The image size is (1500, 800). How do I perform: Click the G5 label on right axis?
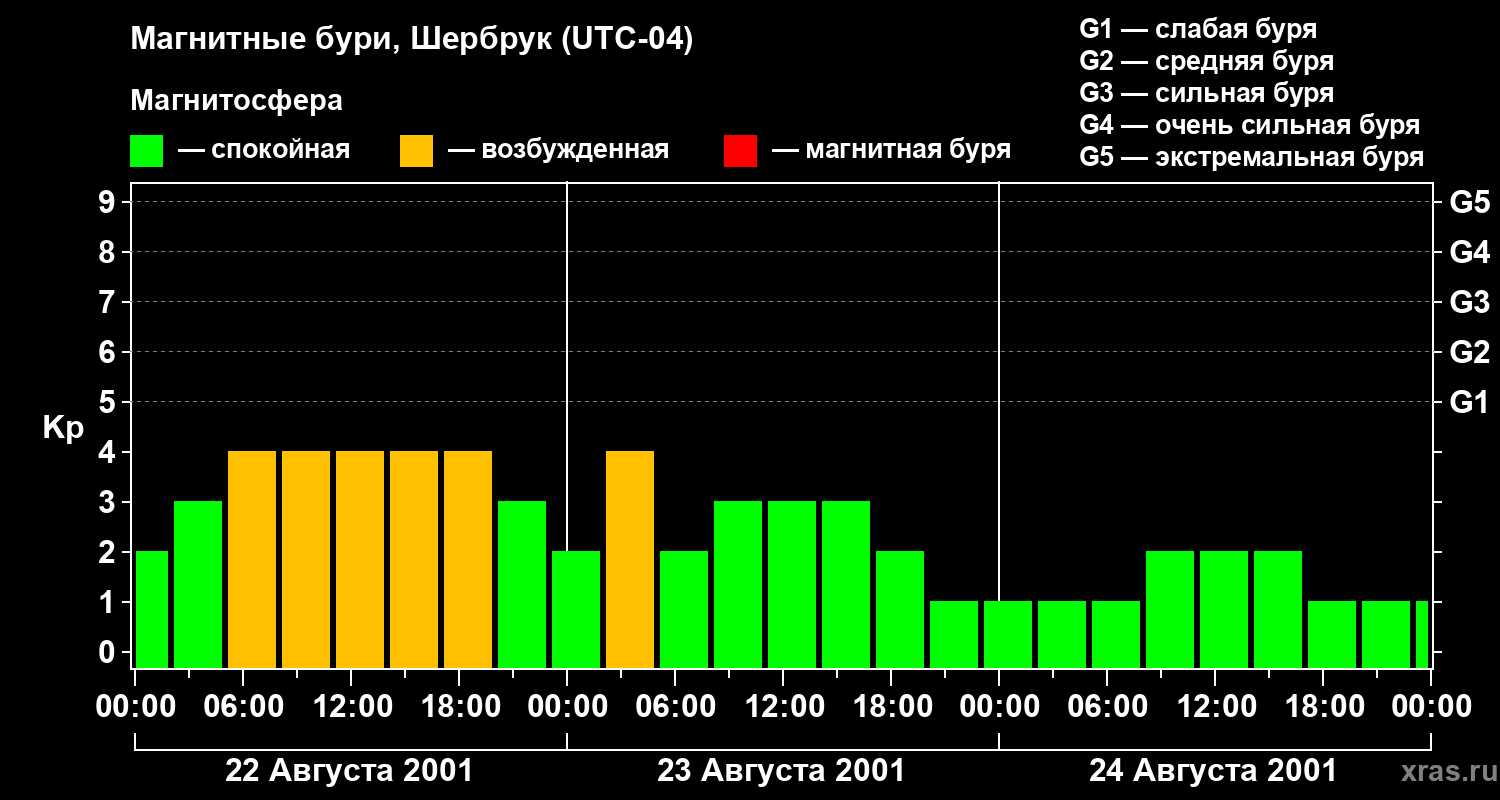coord(1469,202)
